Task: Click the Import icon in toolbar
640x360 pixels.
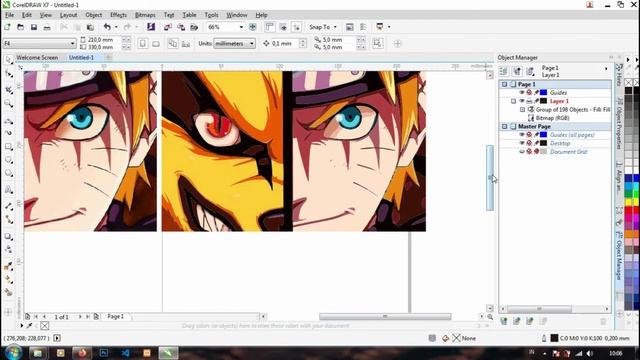Action: point(168,27)
